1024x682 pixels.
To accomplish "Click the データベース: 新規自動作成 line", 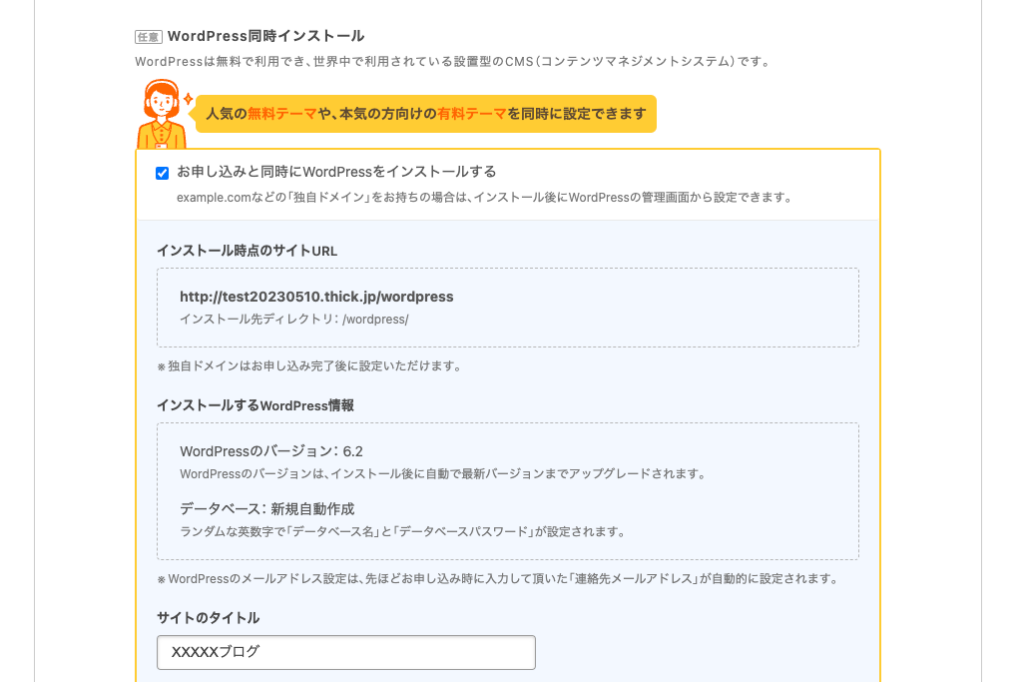I will tap(267, 509).
